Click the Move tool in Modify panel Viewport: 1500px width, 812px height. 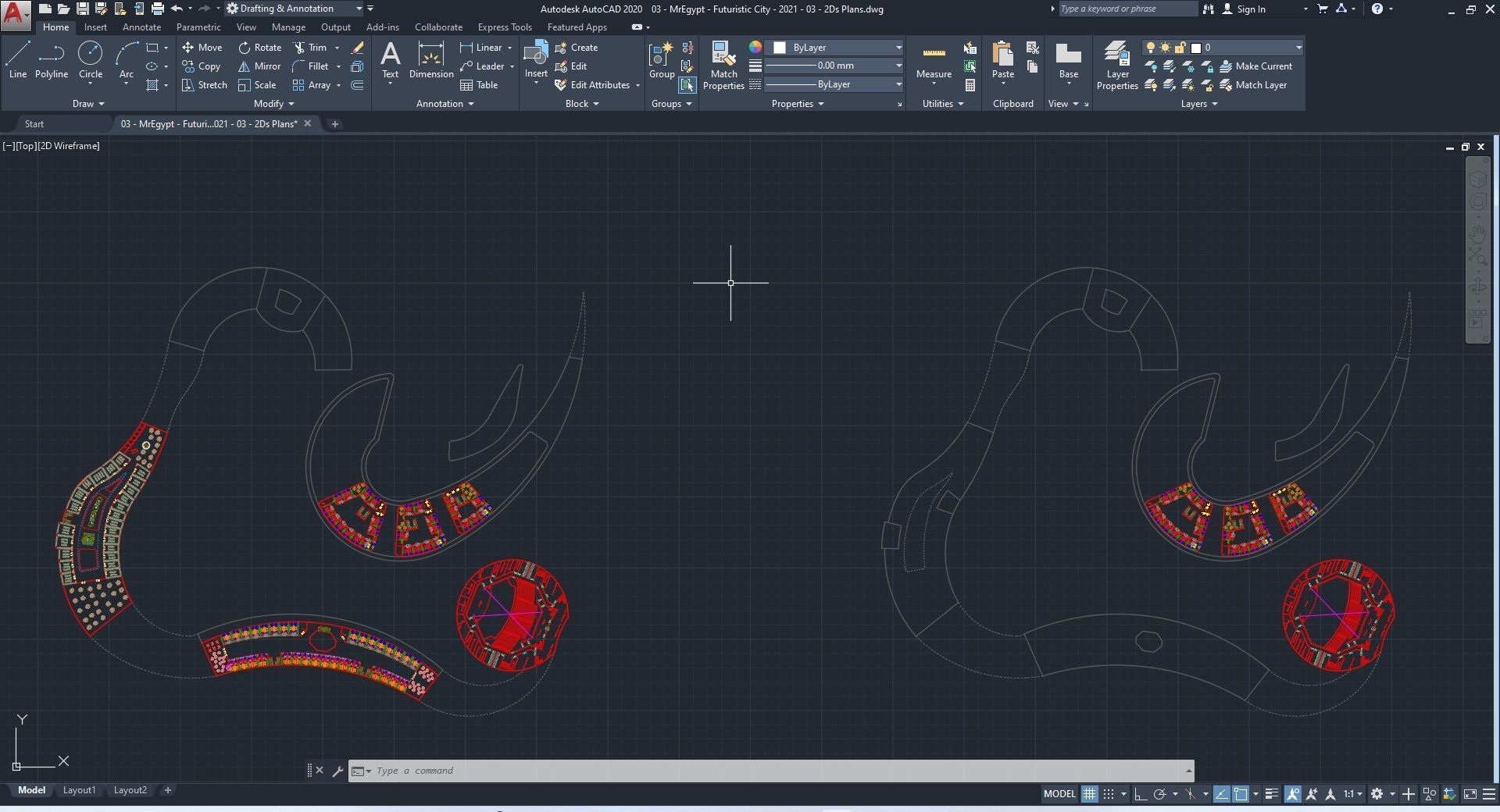tap(202, 48)
